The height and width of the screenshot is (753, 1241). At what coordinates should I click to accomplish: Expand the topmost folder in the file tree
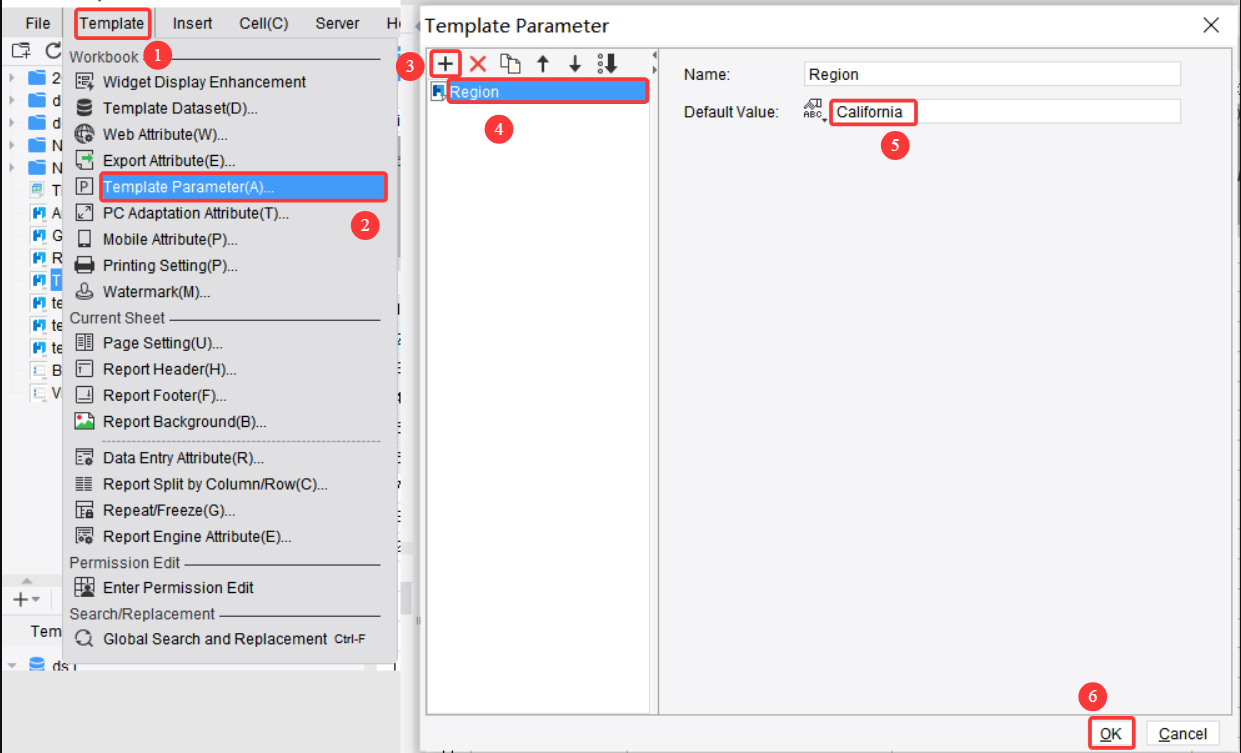pyautogui.click(x=12, y=78)
